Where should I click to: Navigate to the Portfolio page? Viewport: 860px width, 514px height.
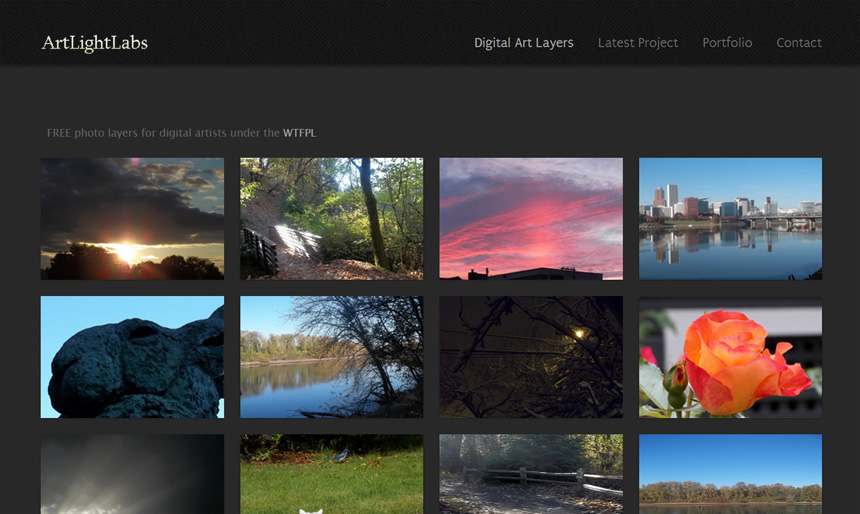(x=727, y=43)
